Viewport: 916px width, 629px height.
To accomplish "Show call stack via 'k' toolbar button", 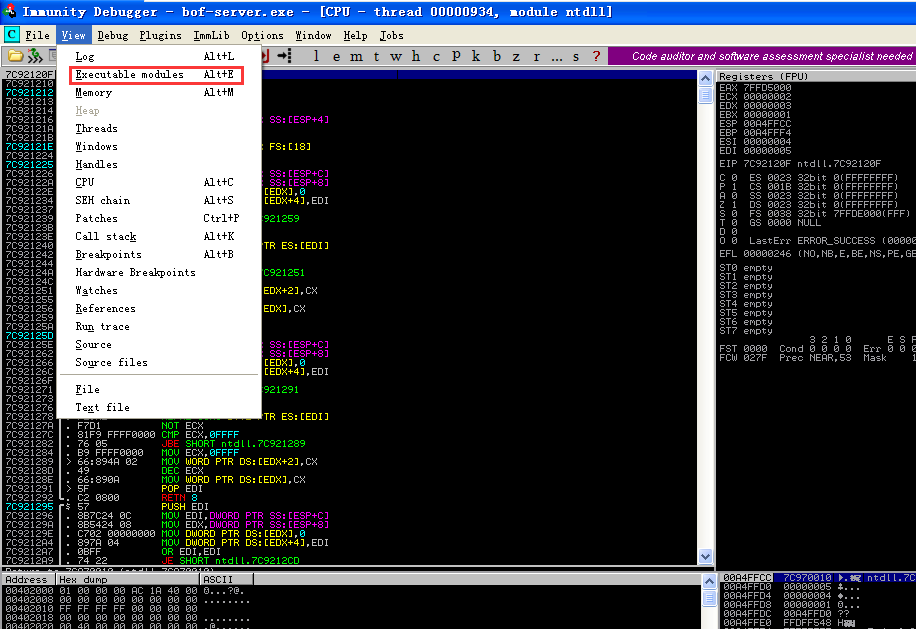I will point(476,56).
